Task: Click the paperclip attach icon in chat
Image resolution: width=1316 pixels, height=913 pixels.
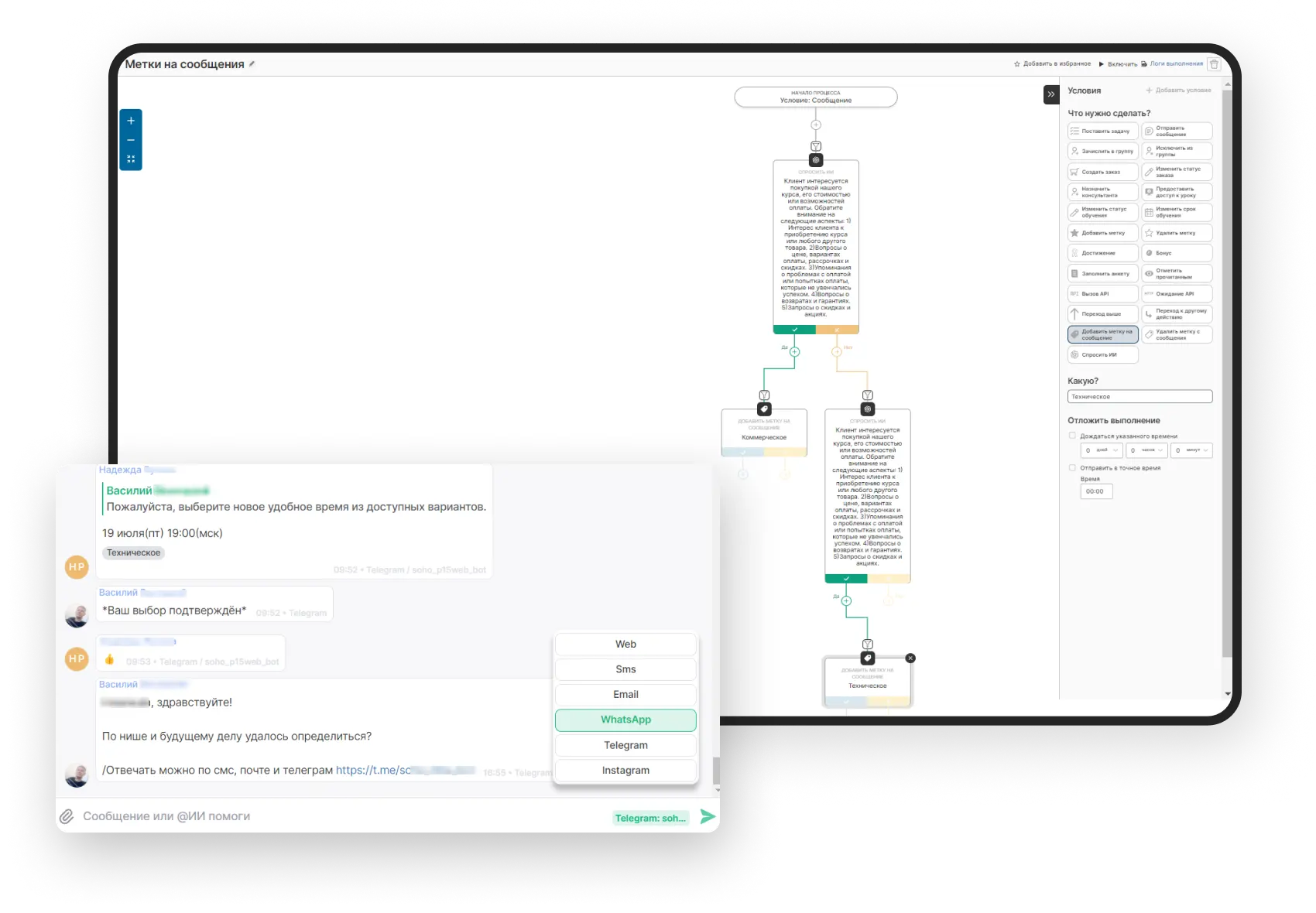Action: click(67, 816)
